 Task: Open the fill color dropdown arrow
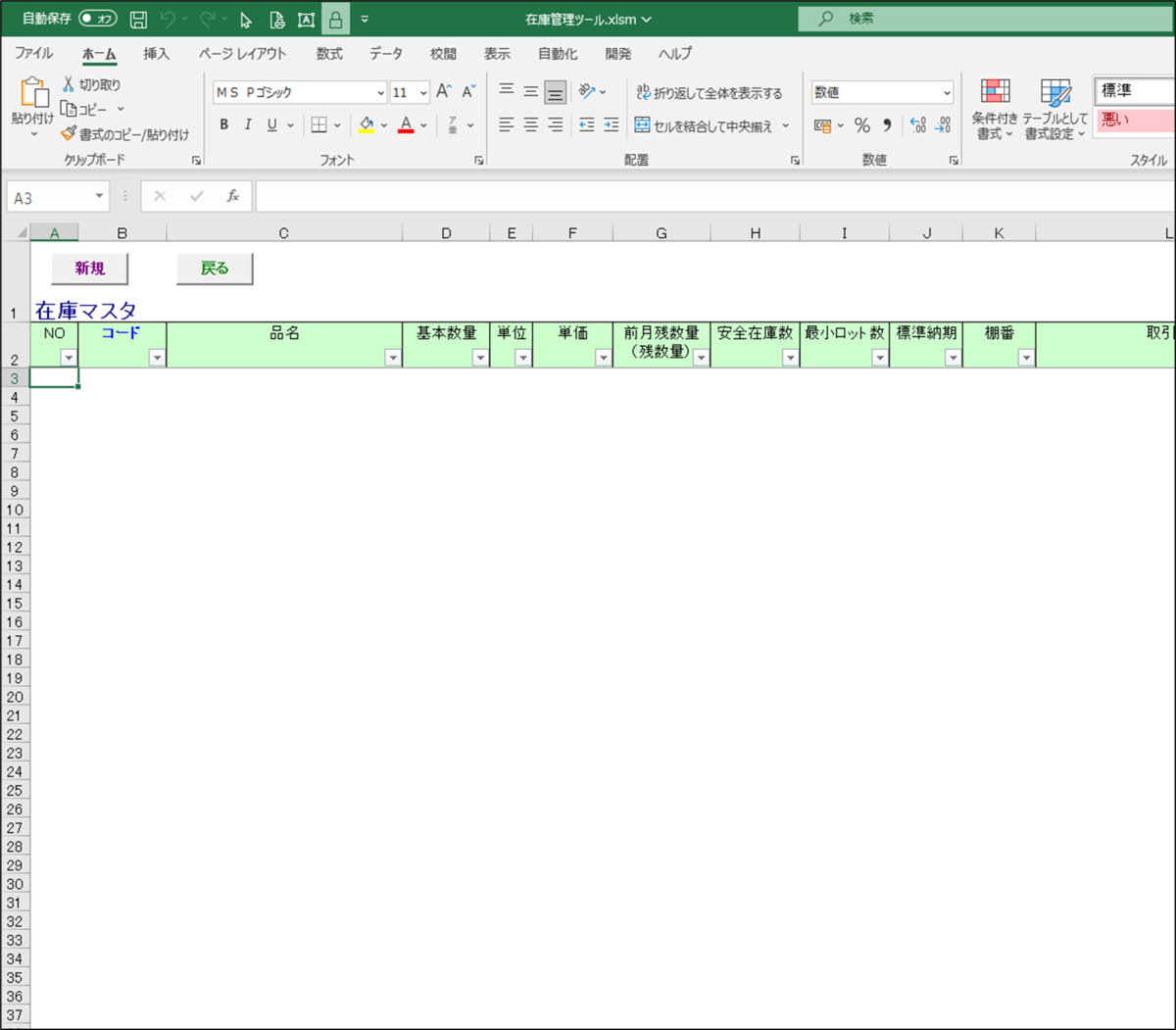coord(383,125)
